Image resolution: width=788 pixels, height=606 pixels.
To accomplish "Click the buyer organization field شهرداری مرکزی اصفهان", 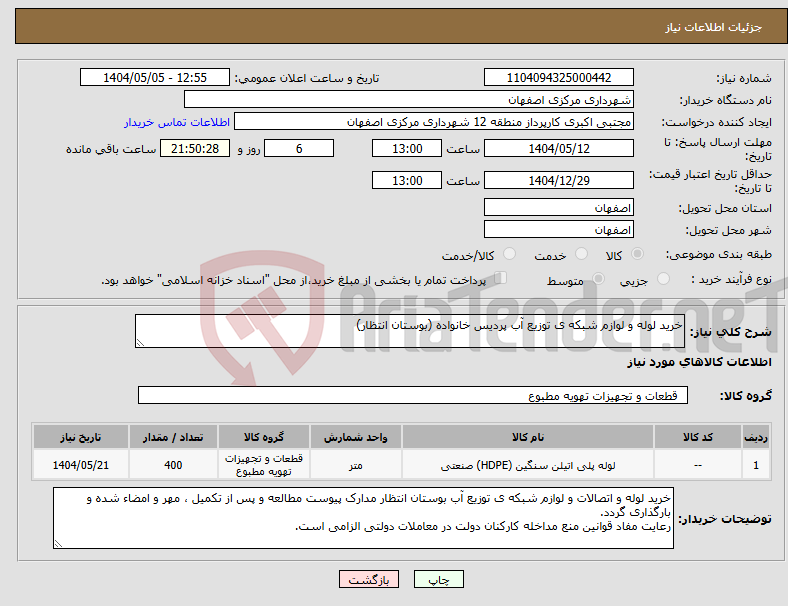I will click(x=409, y=99).
